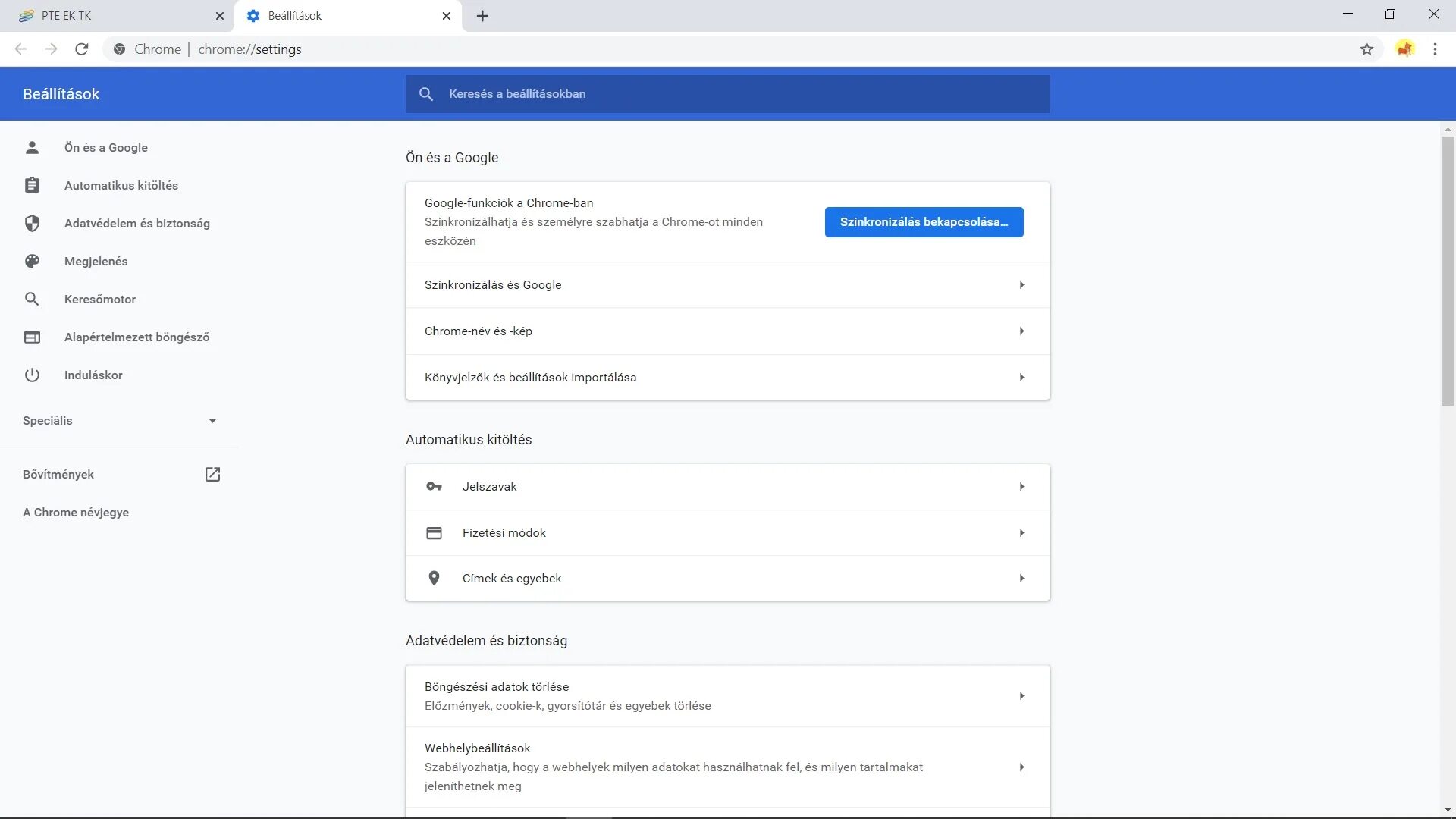Screen dimensions: 1456x819
Task: Select Megjelenés in sidebar
Action: 96,261
